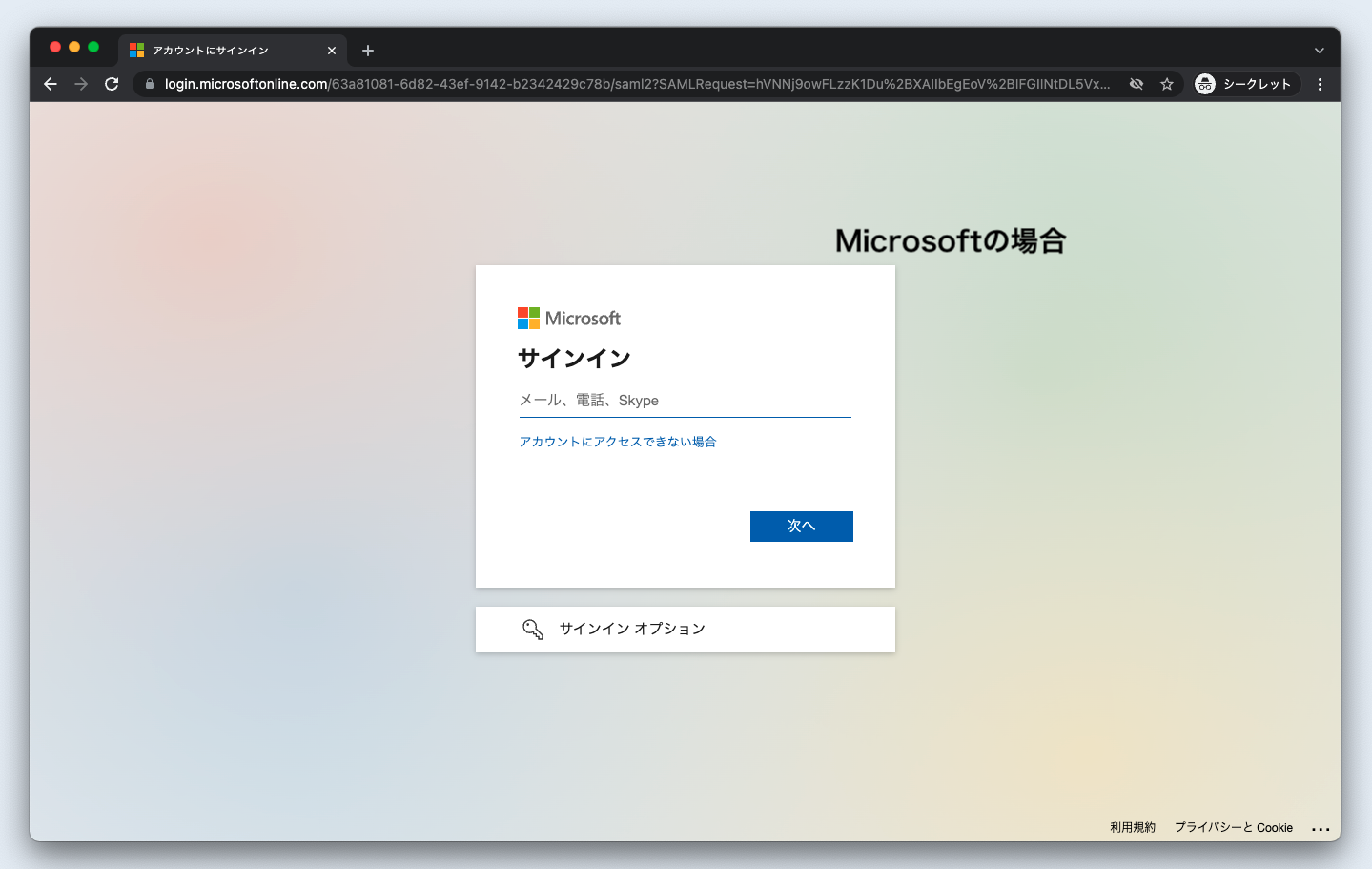Click the back navigation arrow
Screen dimensions: 1372x869
(x=50, y=84)
